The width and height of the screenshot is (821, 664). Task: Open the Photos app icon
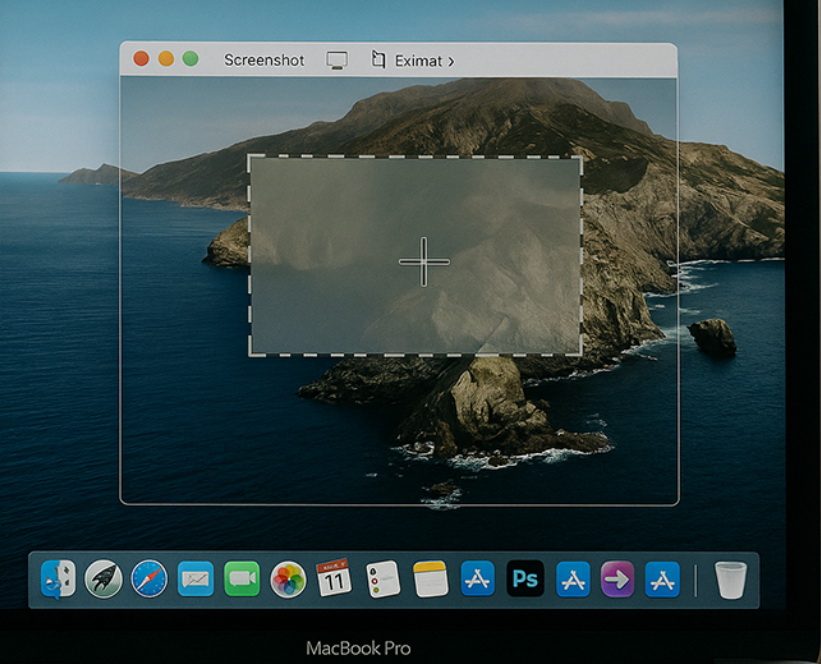coord(288,579)
